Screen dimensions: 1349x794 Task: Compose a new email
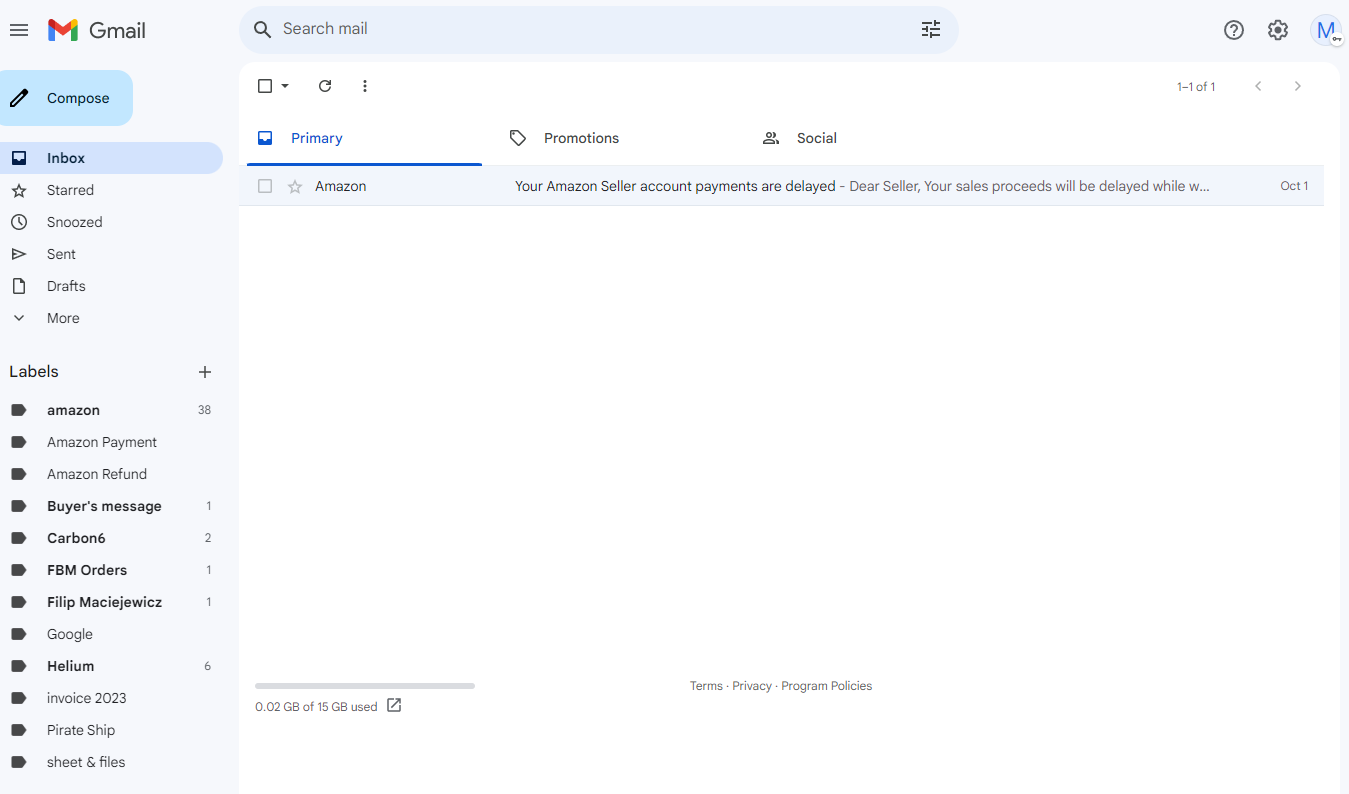coord(66,98)
